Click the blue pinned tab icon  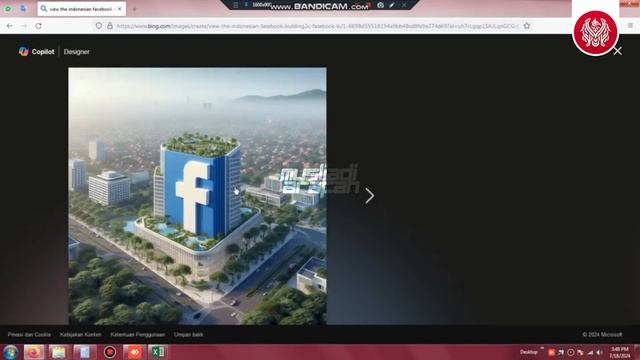tap(23, 9)
